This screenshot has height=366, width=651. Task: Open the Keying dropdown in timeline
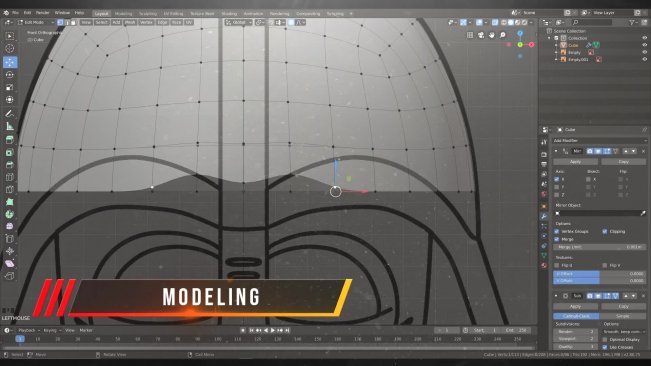(52, 330)
